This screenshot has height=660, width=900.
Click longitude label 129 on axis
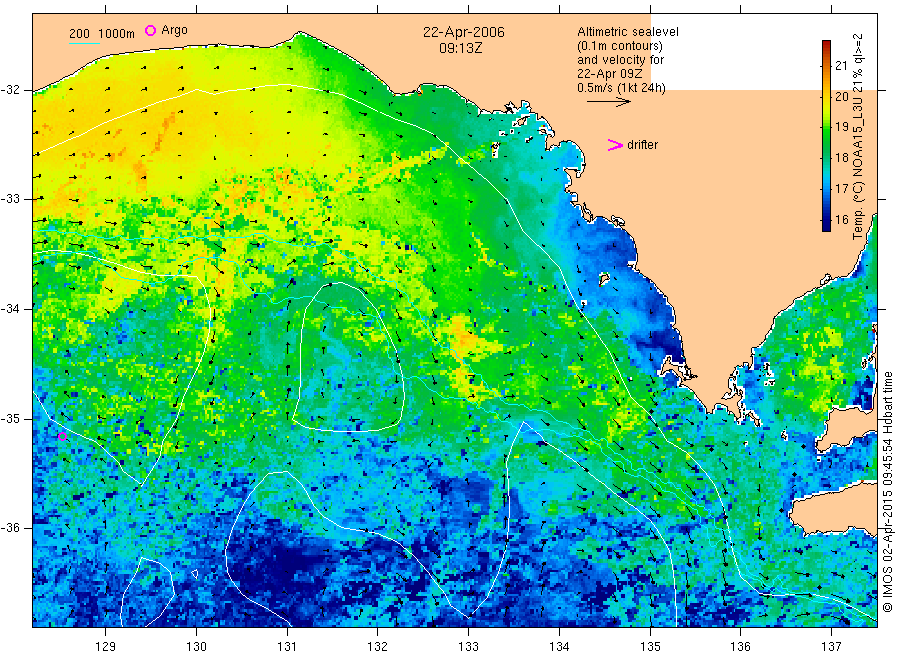(x=106, y=647)
